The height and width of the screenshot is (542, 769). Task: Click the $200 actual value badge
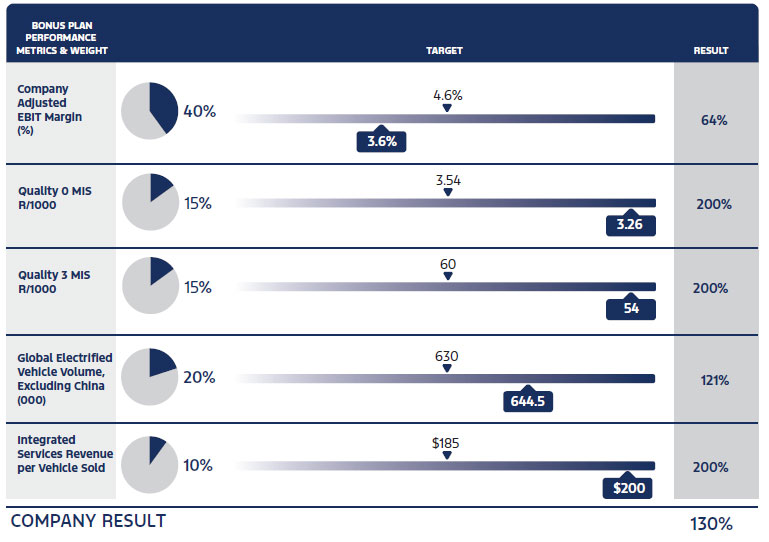(x=628, y=488)
